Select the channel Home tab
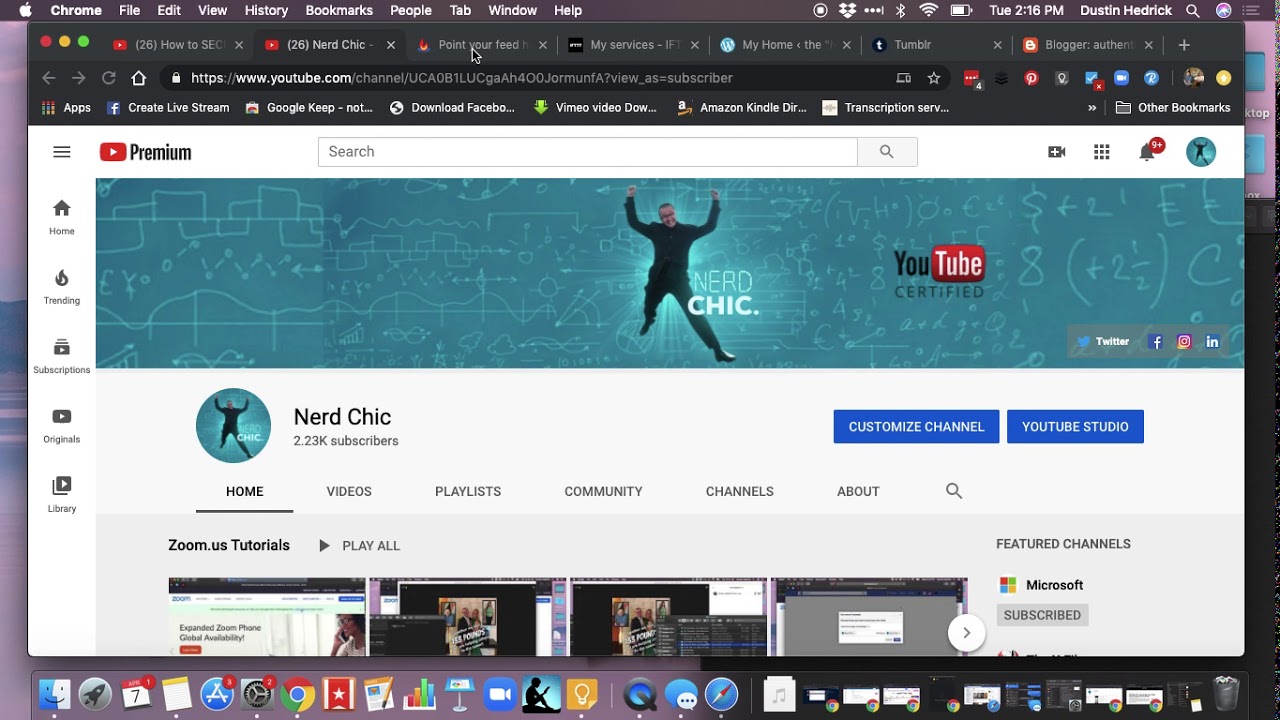This screenshot has width=1280, height=720. [244, 491]
